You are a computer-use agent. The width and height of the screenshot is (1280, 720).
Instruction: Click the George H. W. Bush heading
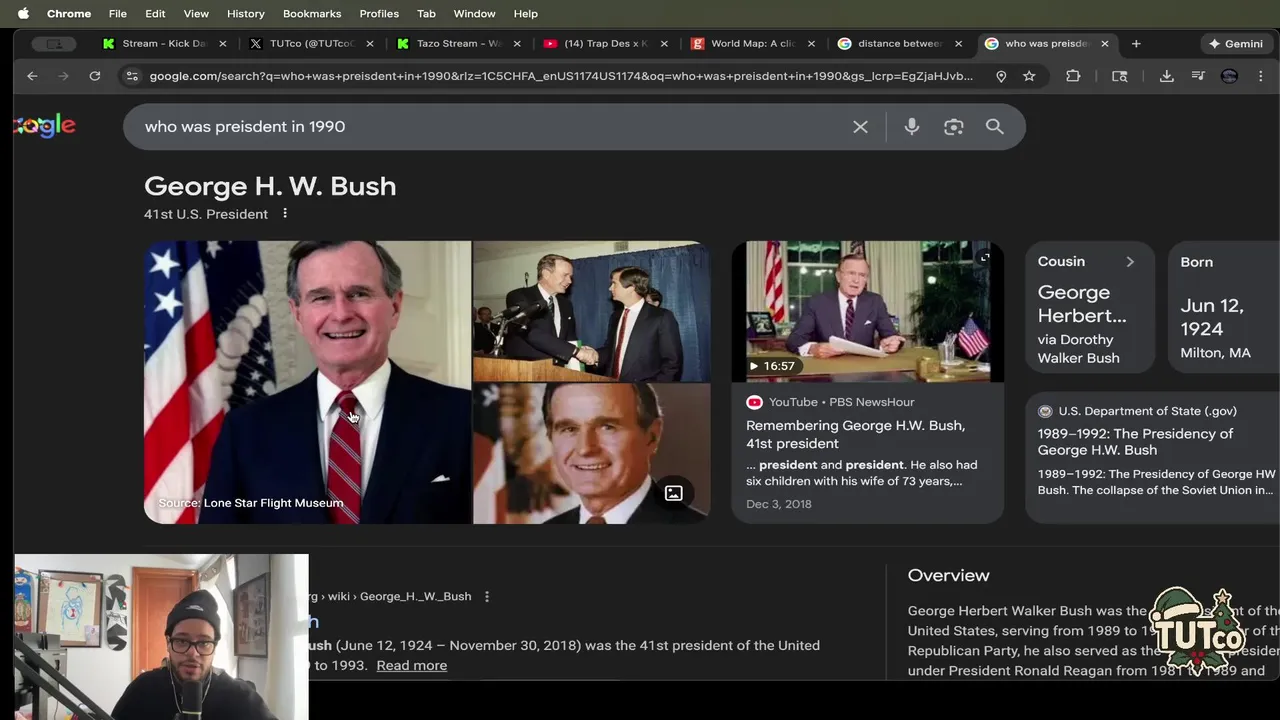click(270, 186)
